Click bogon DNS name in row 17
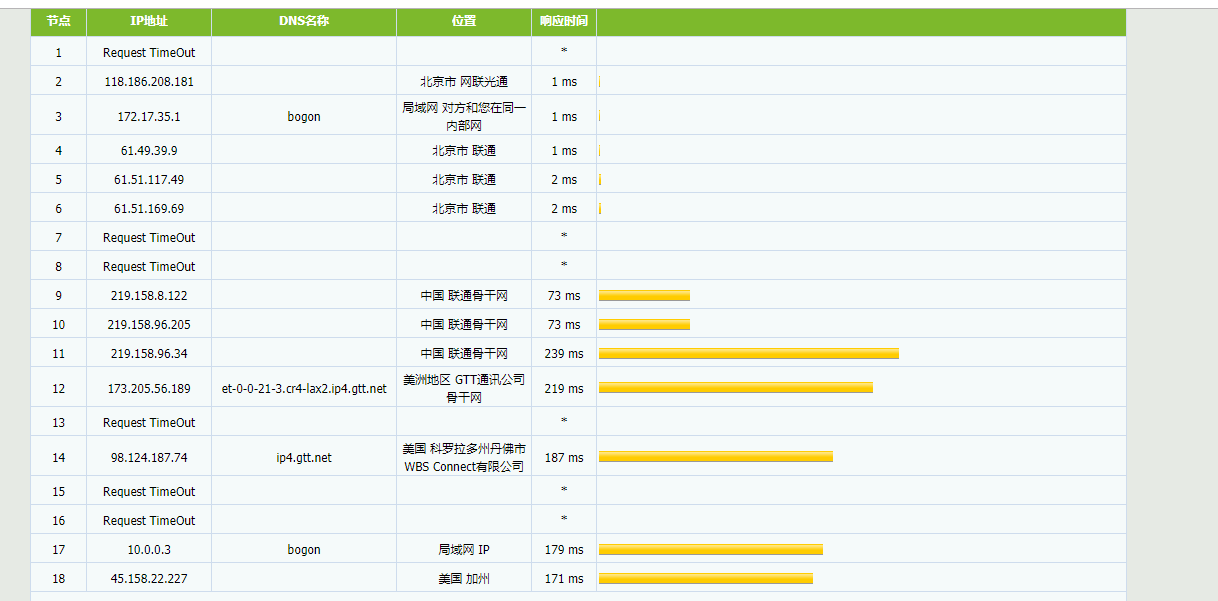 (x=304, y=550)
